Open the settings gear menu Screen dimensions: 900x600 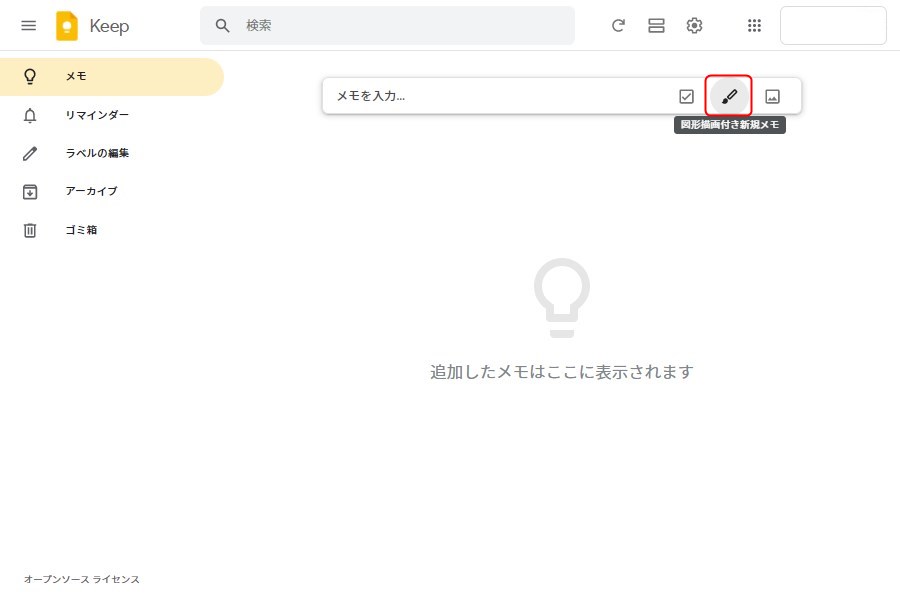(694, 26)
